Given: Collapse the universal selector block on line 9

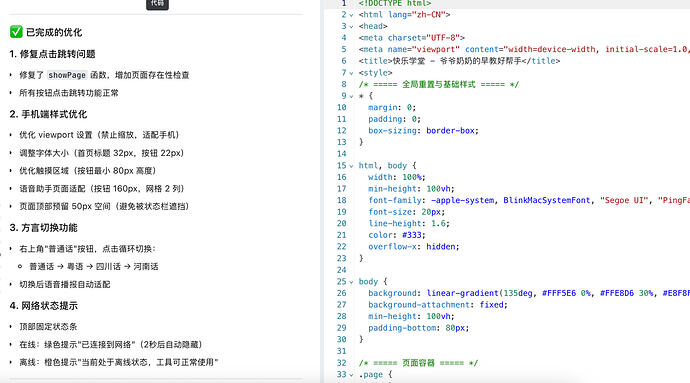Looking at the screenshot, I should [351, 96].
